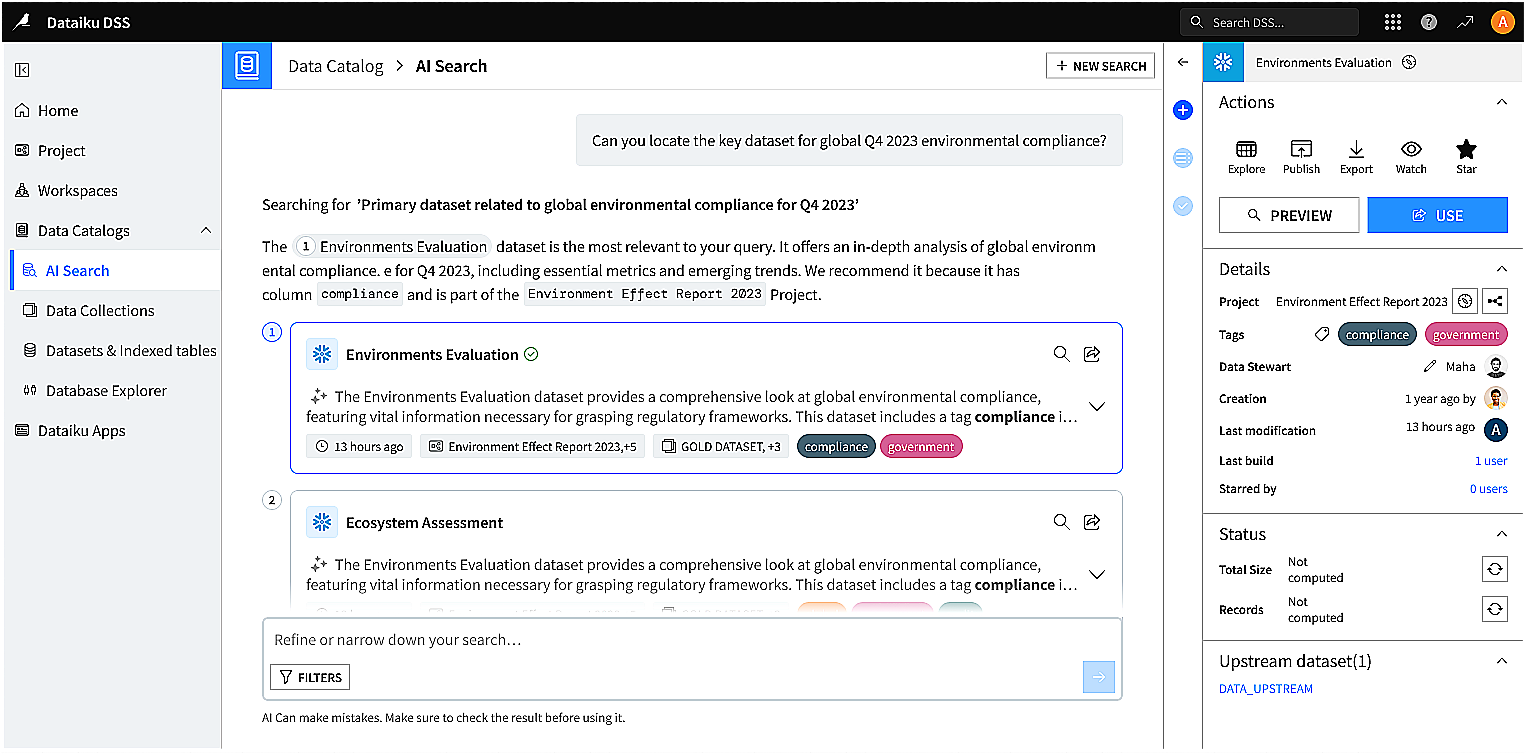Click the Export dataset icon
The image size is (1527, 754).
tap(1356, 157)
